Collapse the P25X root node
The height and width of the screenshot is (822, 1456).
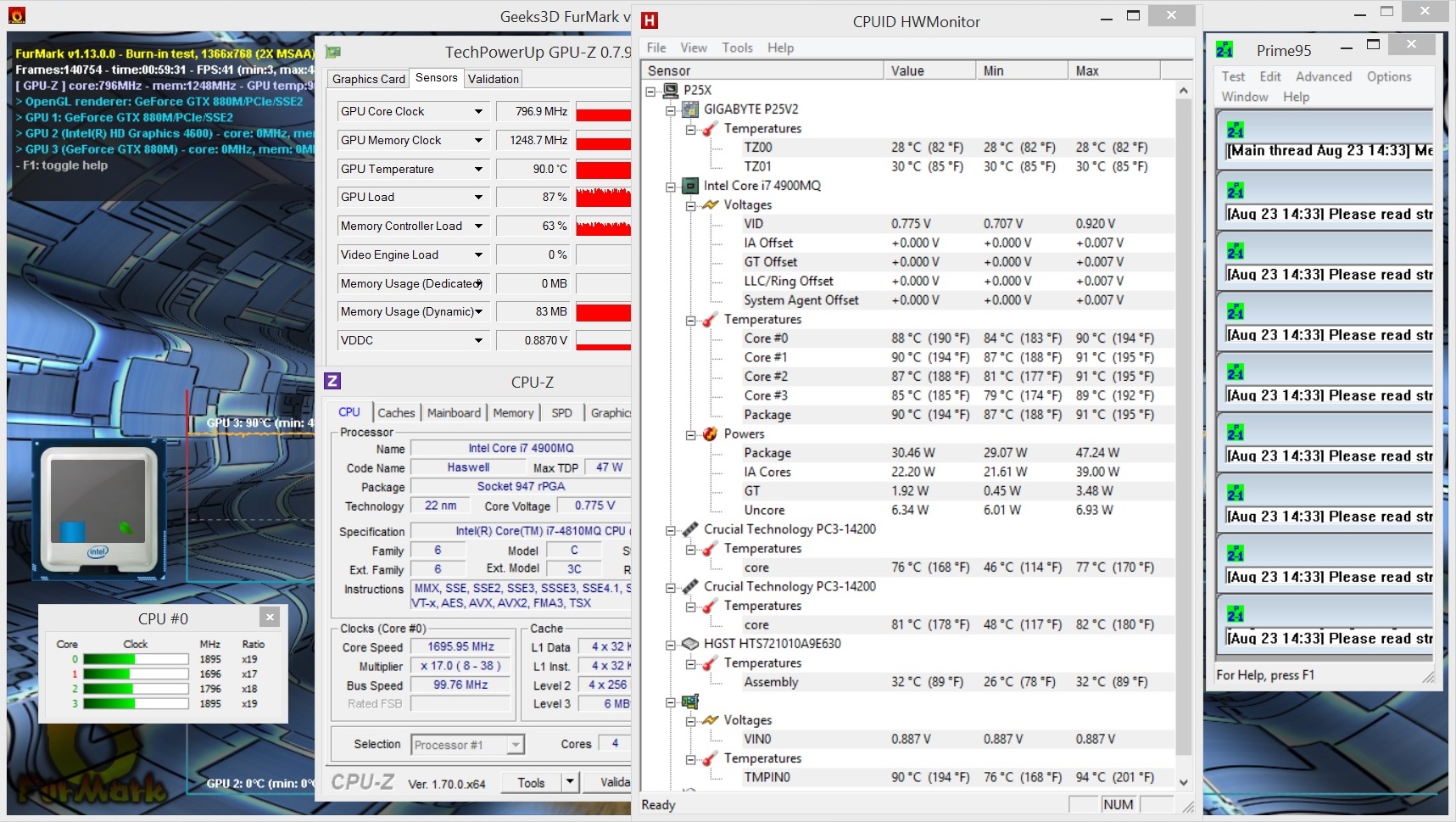pyautogui.click(x=650, y=91)
